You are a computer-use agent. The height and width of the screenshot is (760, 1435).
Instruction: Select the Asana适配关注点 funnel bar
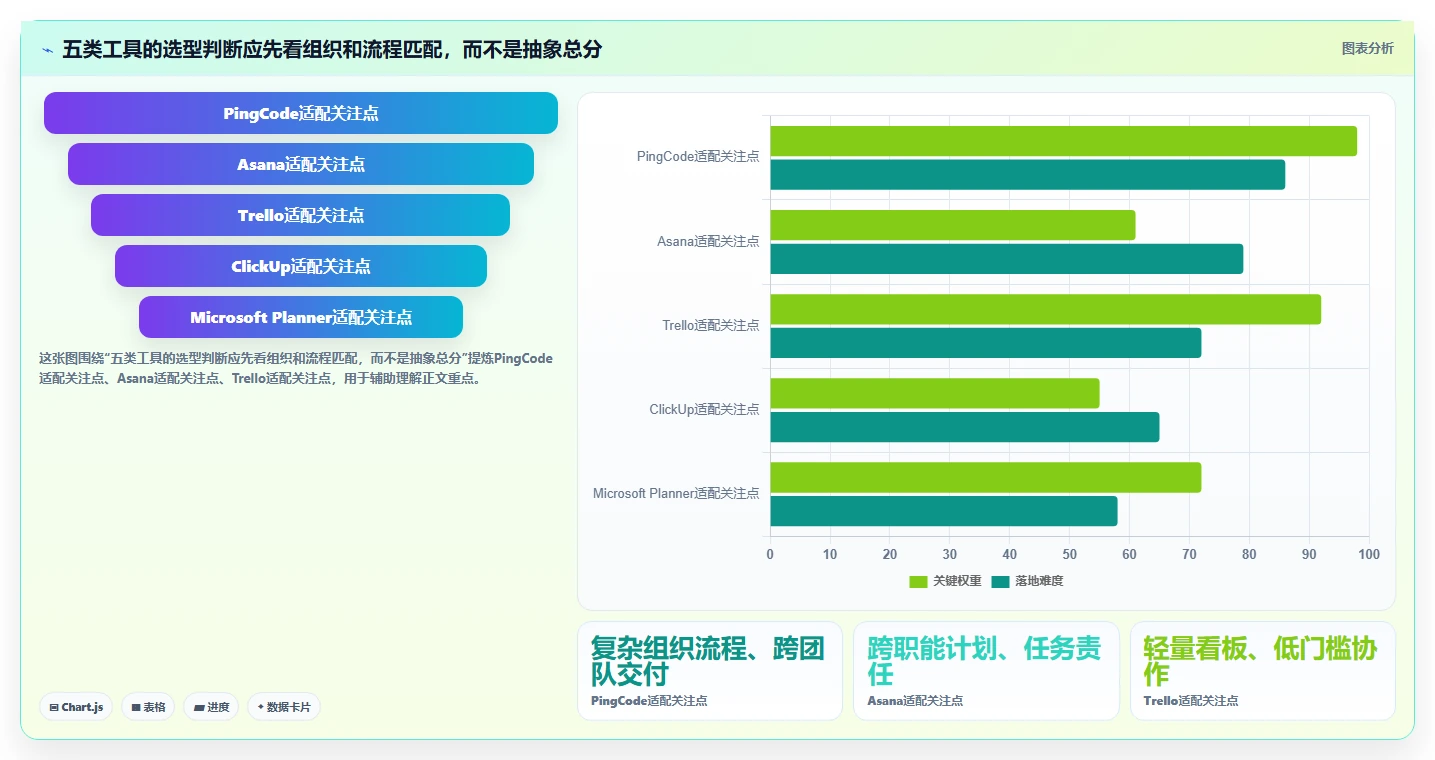point(301,164)
